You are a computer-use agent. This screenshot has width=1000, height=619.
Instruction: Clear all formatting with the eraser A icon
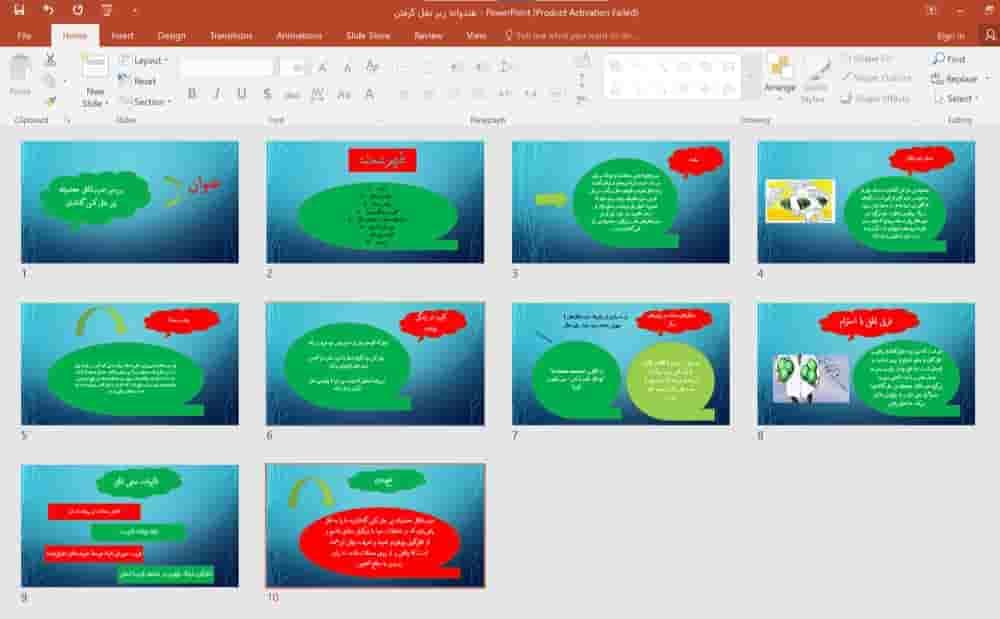(372, 66)
